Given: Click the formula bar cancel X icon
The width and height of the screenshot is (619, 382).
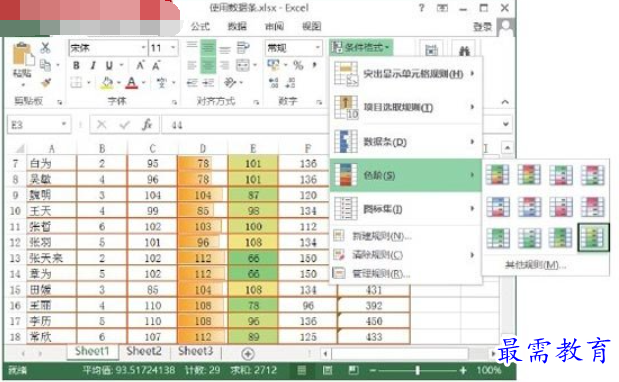Looking at the screenshot, I should 101,125.
